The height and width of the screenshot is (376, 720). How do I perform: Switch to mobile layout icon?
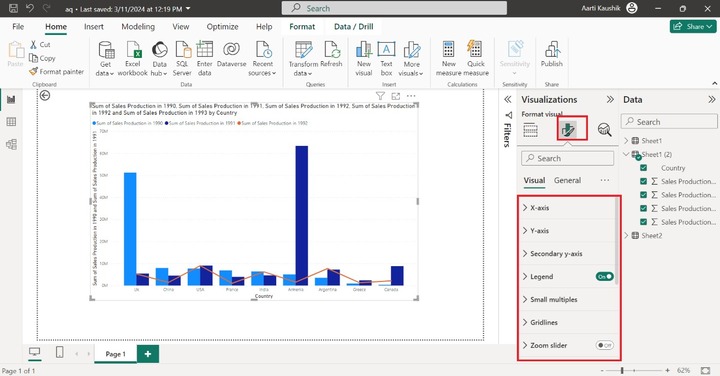coord(59,352)
